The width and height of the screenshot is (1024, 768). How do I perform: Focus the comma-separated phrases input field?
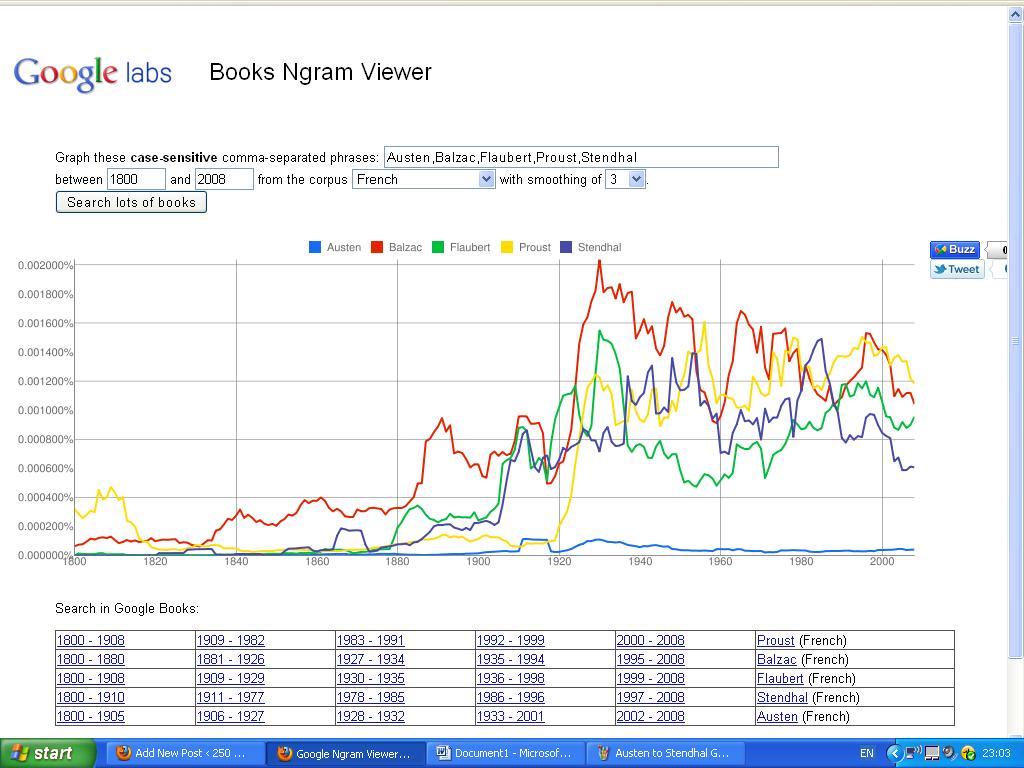click(x=581, y=157)
